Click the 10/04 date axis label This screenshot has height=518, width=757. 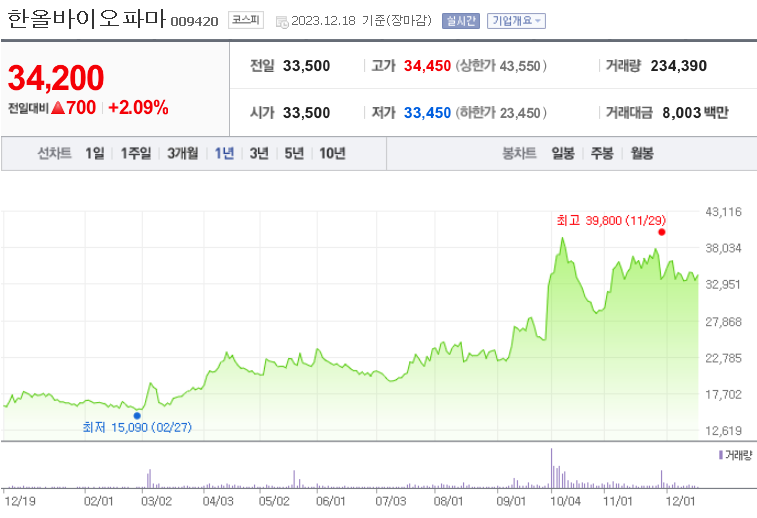[x=565, y=501]
